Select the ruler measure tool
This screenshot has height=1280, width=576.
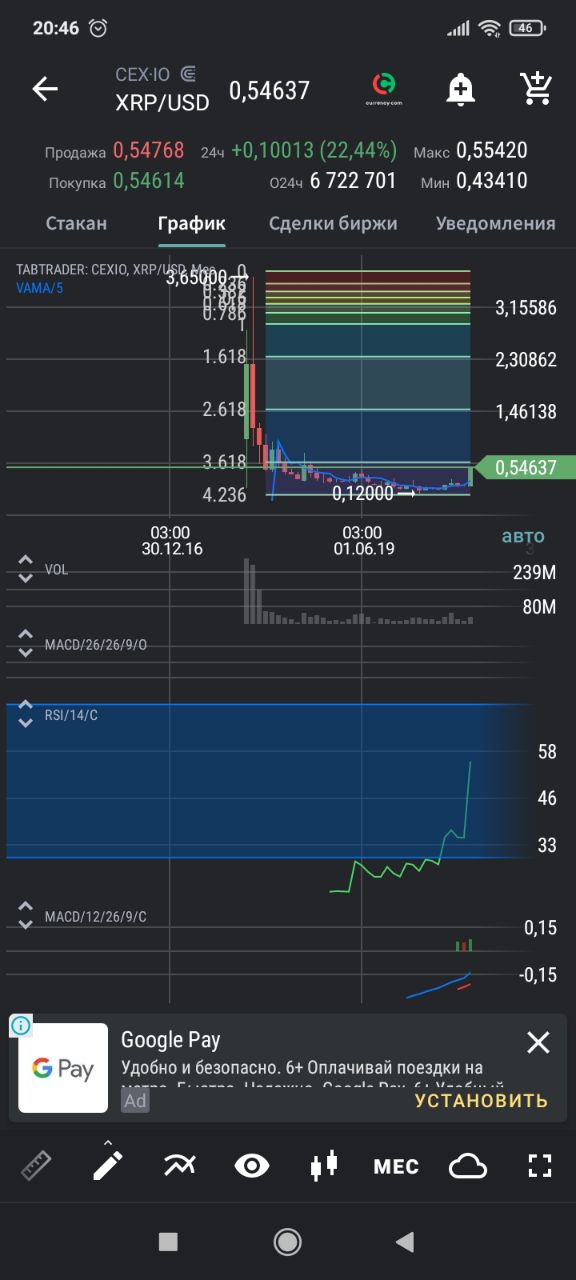[x=36, y=1165]
